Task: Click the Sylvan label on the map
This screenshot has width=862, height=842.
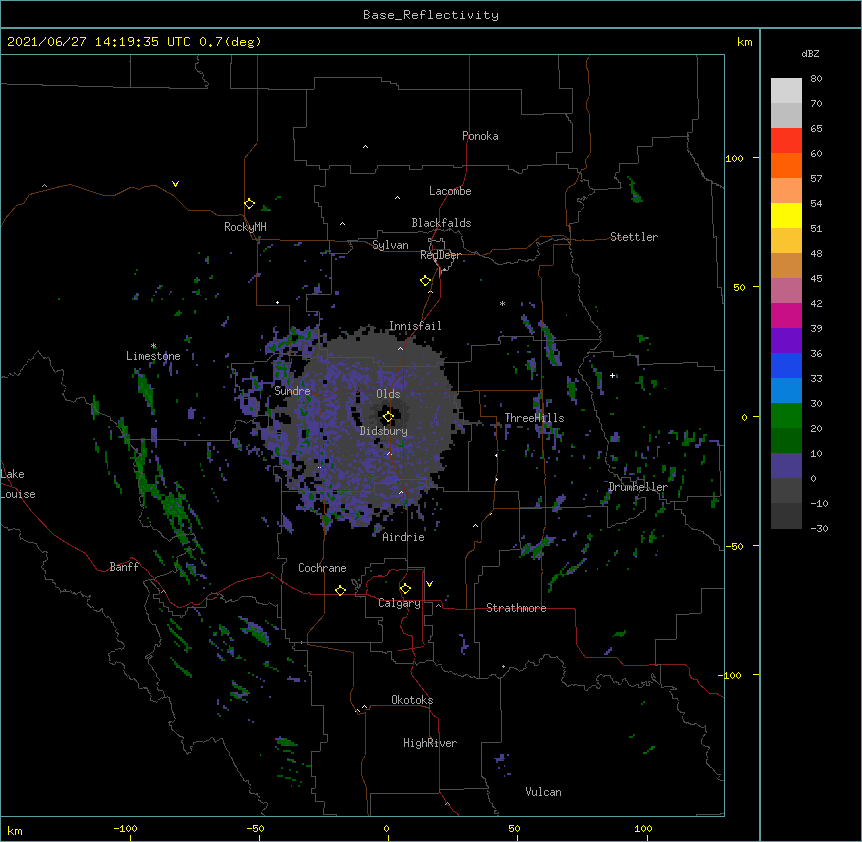Action: tap(390, 245)
